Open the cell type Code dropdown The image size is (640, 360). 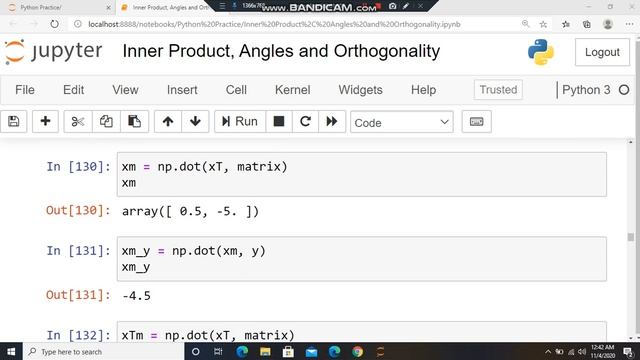[x=402, y=122]
